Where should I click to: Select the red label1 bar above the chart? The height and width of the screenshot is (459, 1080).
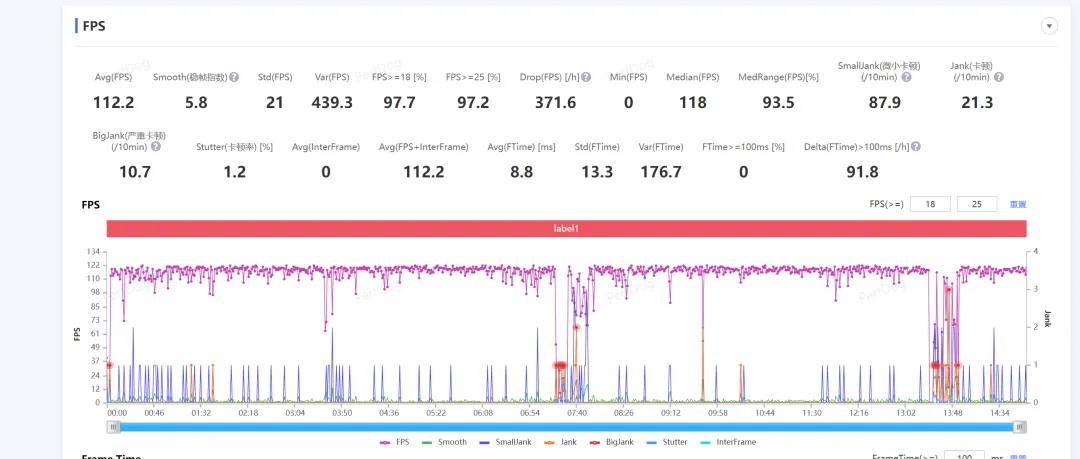(566, 228)
